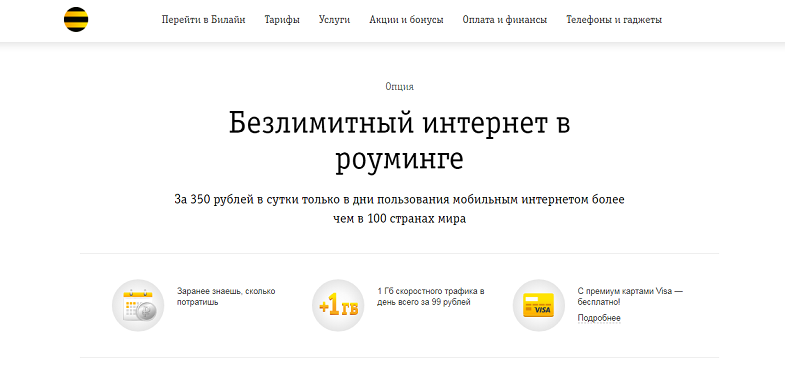Image resolution: width=785 pixels, height=366 pixels.
Task: Follow the Подробнее link
Action: pyautogui.click(x=599, y=318)
